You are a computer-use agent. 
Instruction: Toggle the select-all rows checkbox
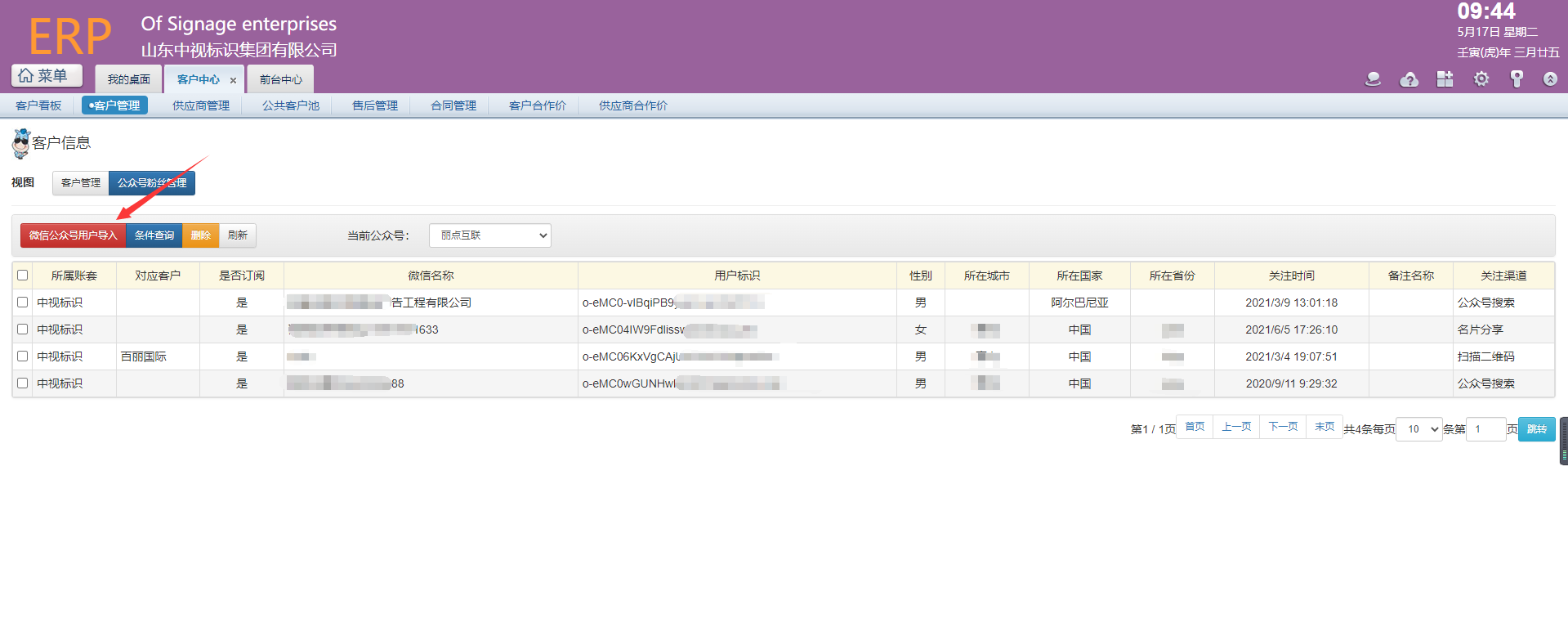[23, 276]
